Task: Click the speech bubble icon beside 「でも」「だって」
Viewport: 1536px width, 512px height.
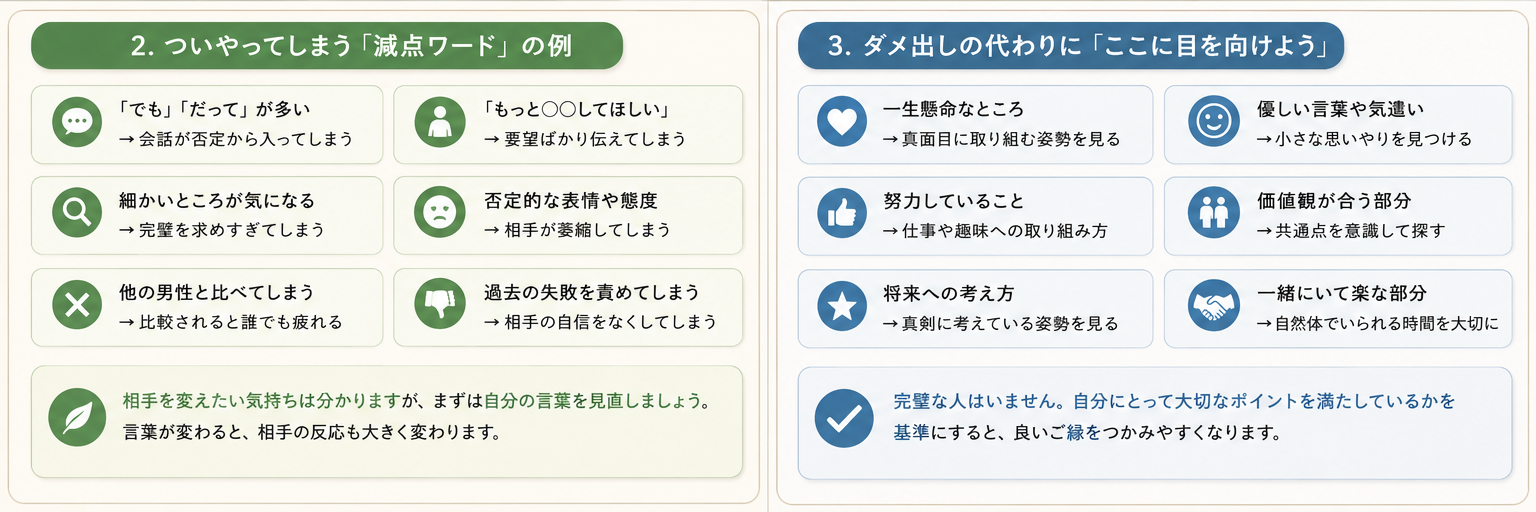Action: click(76, 123)
